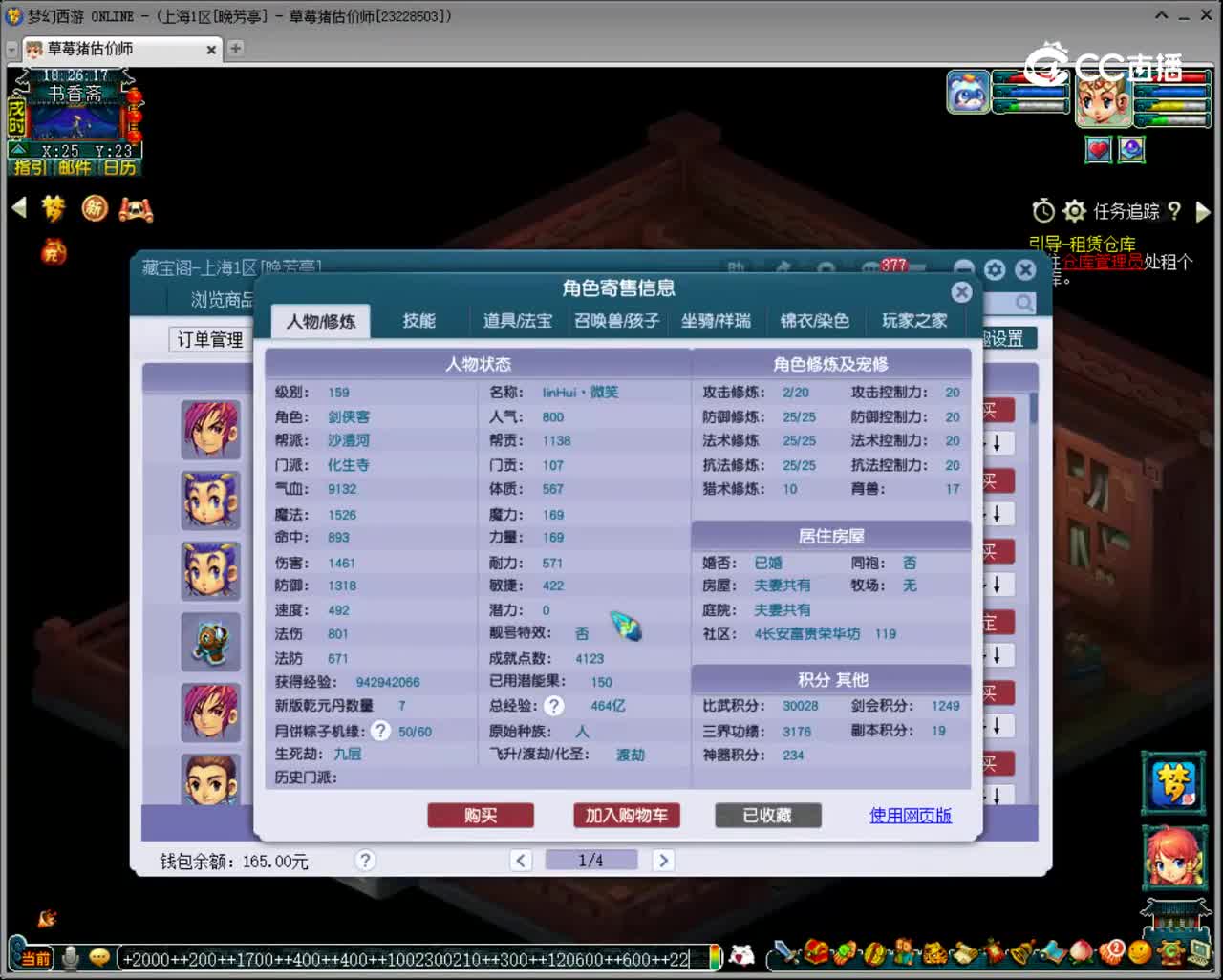Click the peach icon on the bottom hotbar

pyautogui.click(x=1080, y=951)
